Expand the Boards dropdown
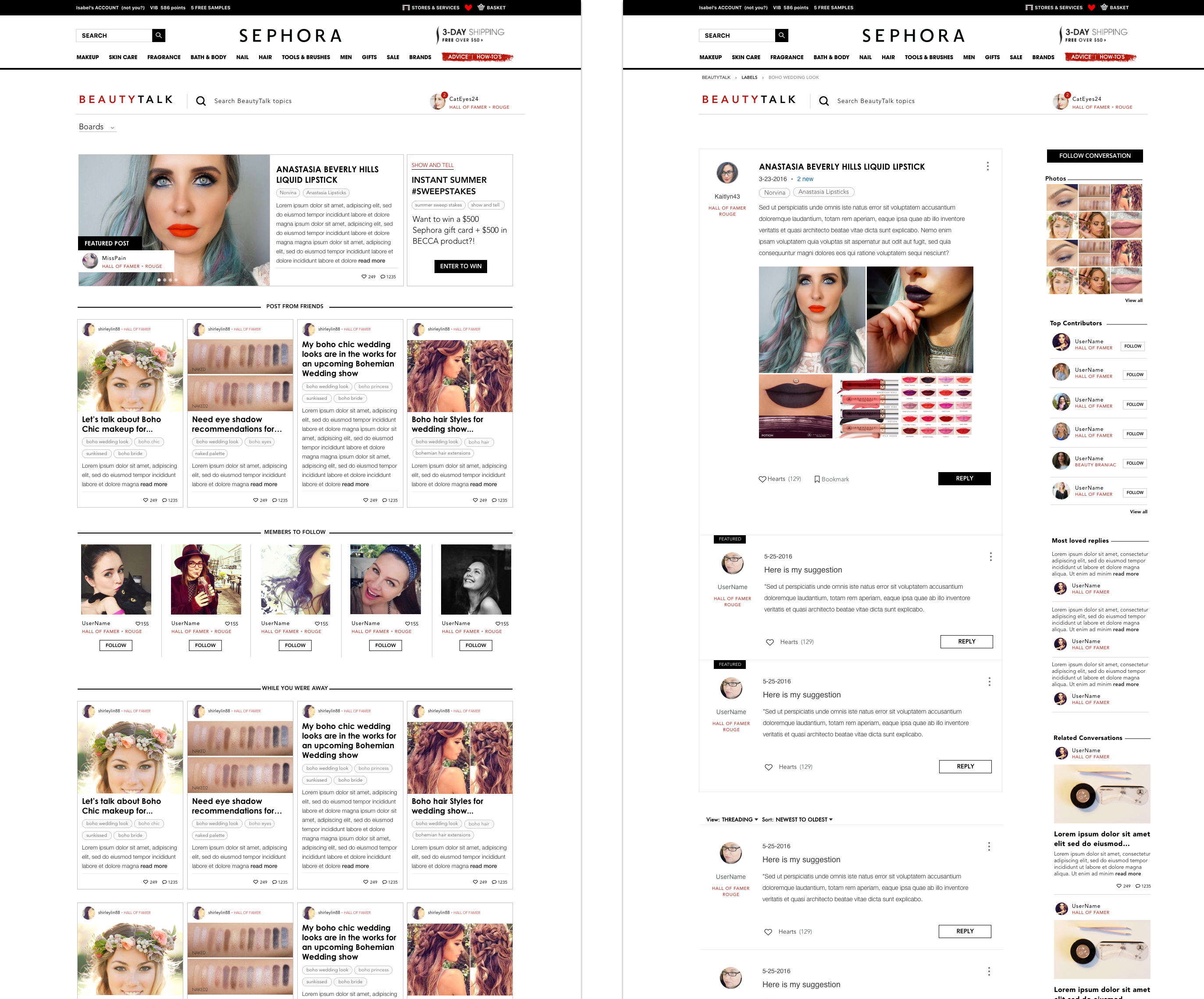Screen dimensions: 1204x999 click(97, 127)
